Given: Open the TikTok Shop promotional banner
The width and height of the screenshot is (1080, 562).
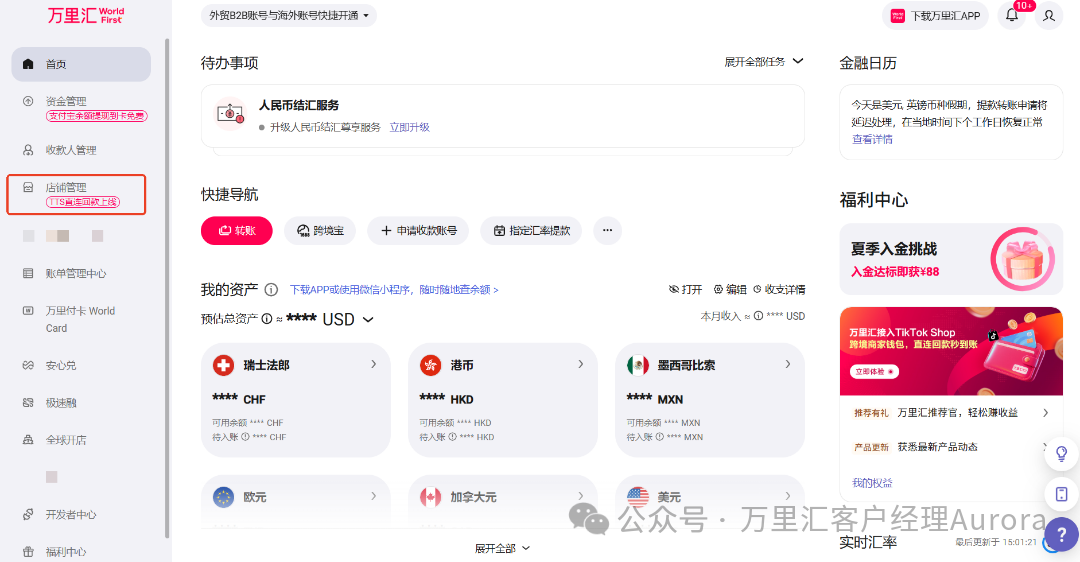Looking at the screenshot, I should click(x=950, y=352).
